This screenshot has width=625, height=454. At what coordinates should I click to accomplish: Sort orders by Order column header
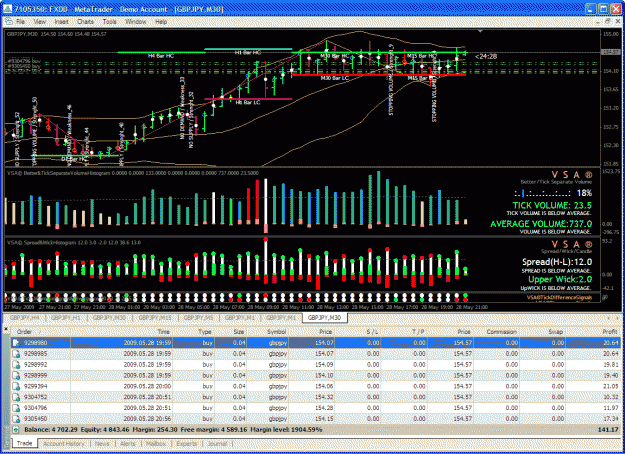(40, 332)
